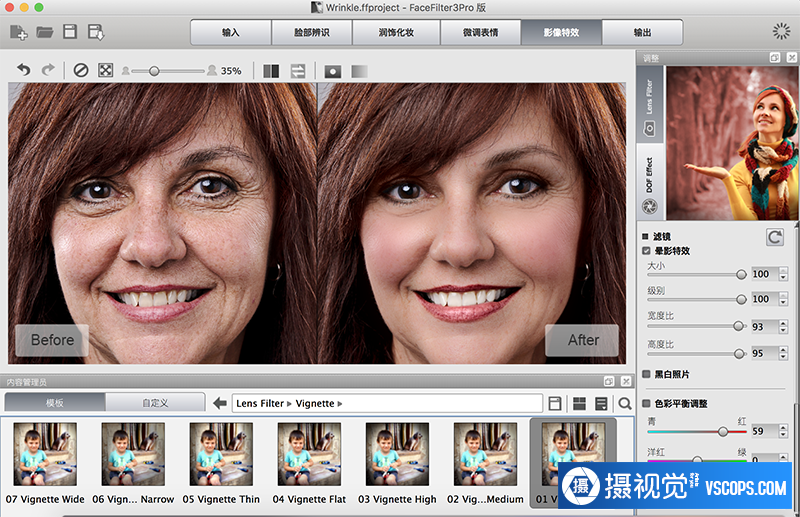Click the zoom slider handle
Image resolution: width=800 pixels, height=517 pixels.
[154, 71]
